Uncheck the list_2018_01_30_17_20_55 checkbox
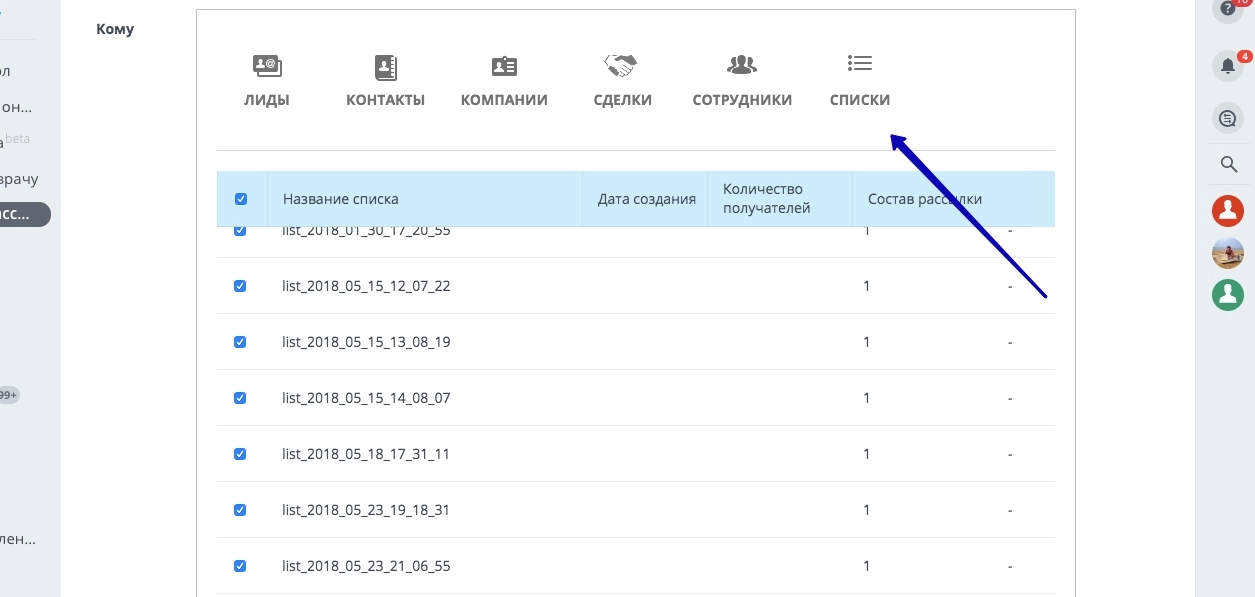The height and width of the screenshot is (597, 1255). (240, 229)
